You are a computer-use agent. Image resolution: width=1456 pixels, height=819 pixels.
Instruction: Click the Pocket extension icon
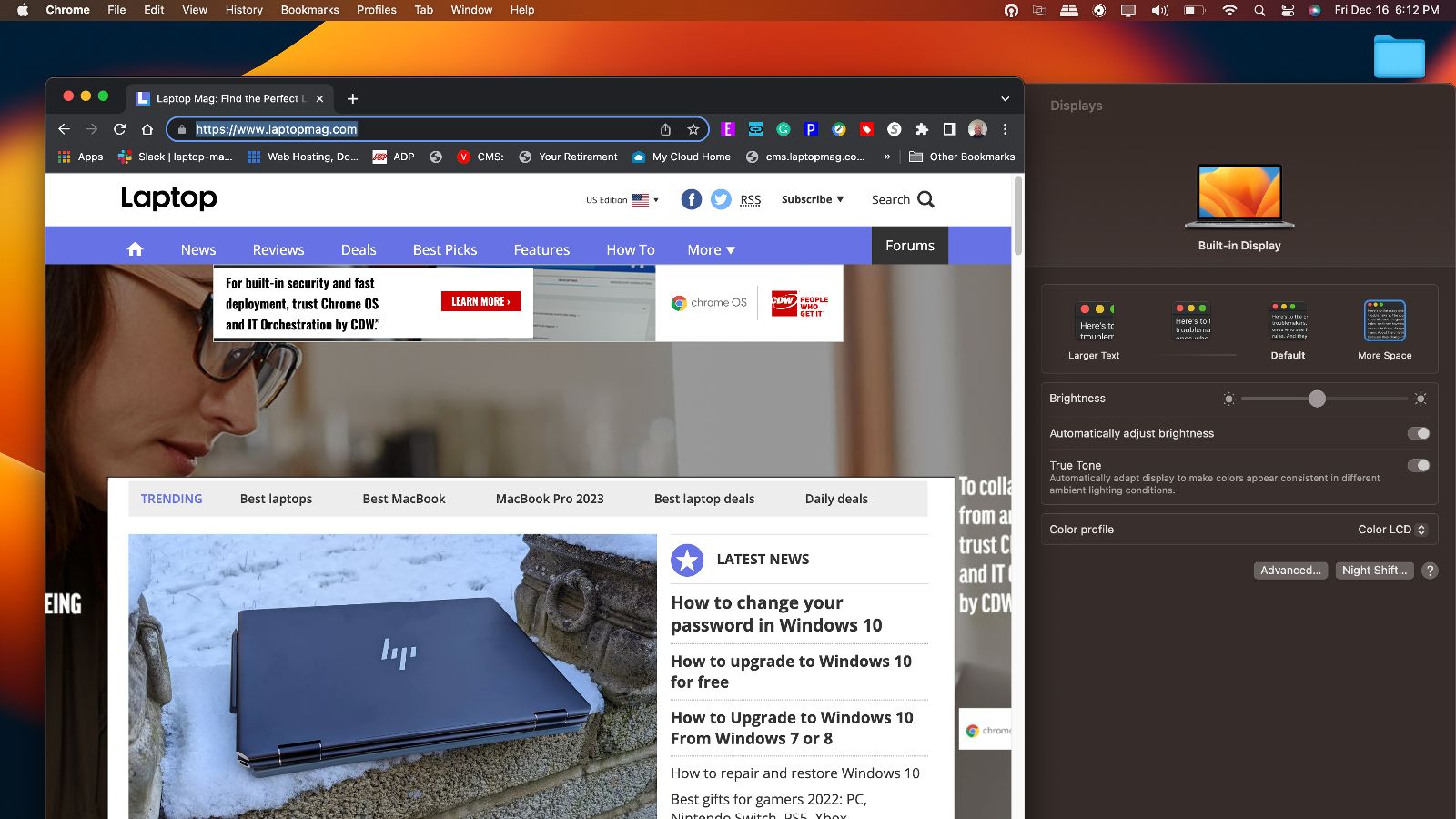click(x=811, y=129)
